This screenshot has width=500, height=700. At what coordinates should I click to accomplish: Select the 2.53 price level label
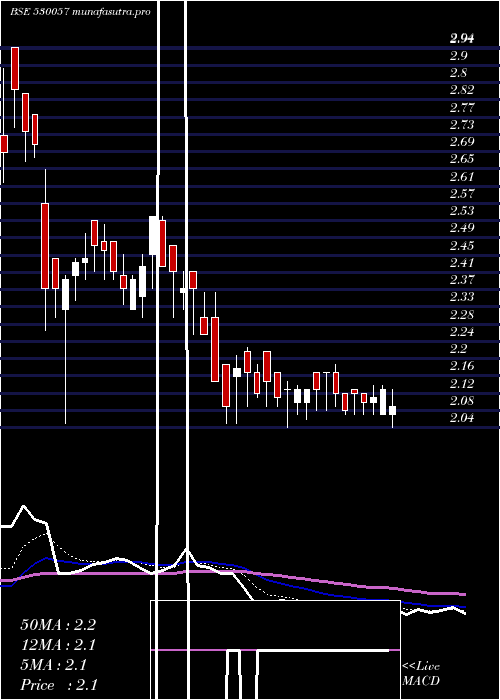tap(462, 211)
